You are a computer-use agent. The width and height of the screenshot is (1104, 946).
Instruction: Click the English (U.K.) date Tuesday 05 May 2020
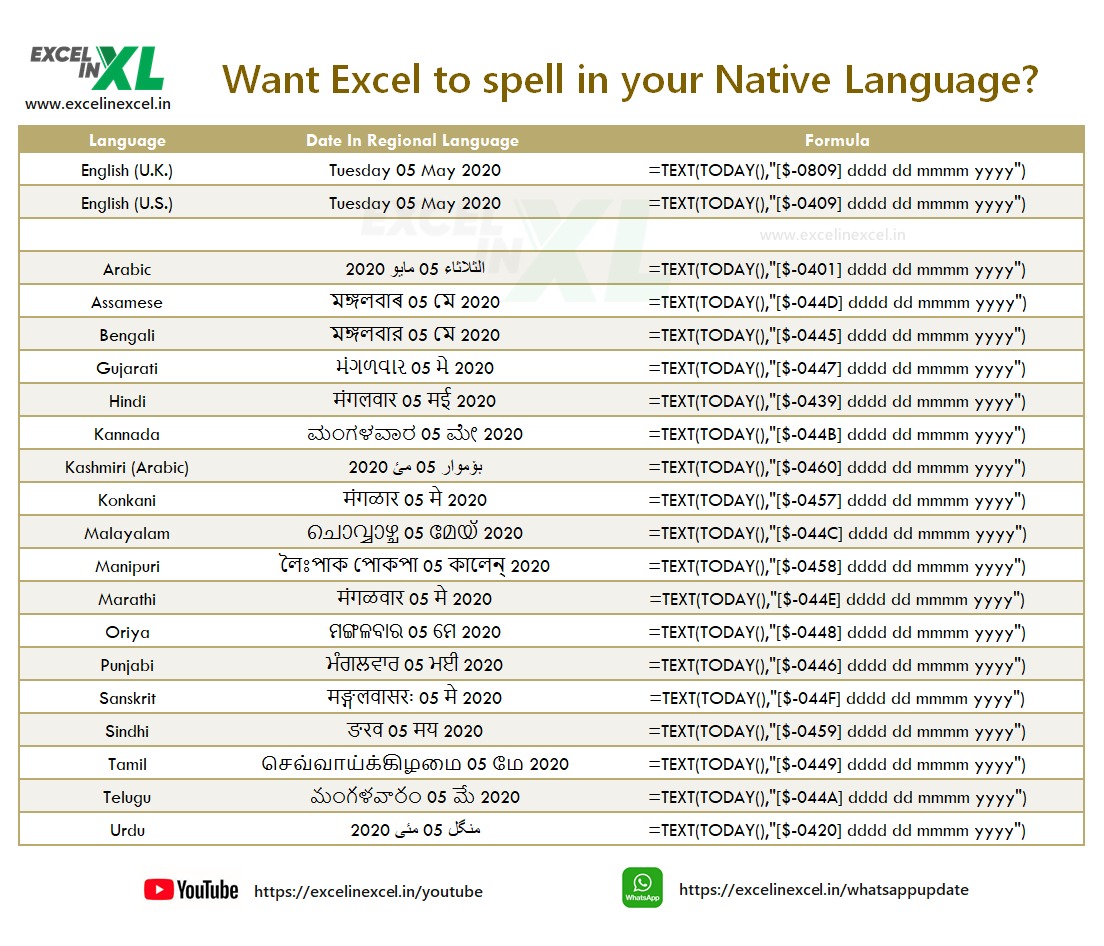coord(415,170)
